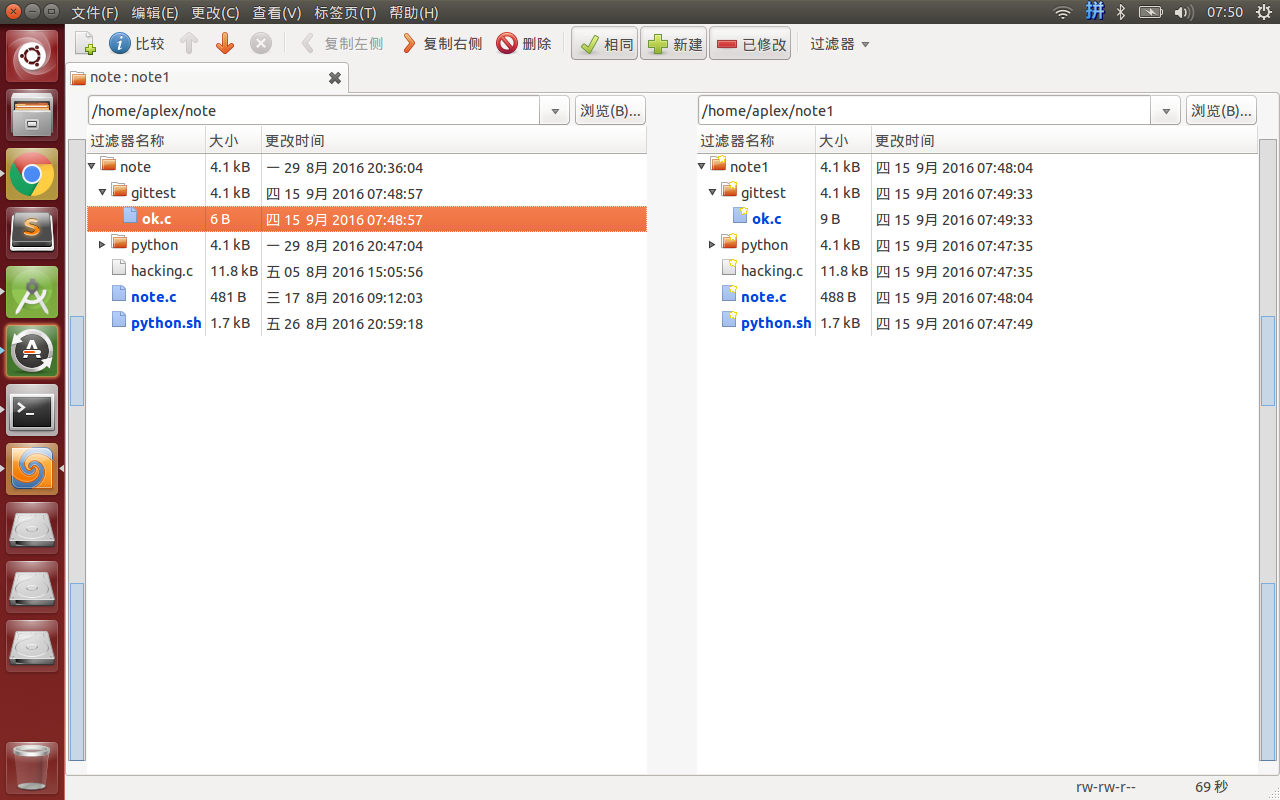Screen dimensions: 1280x800
Task: Select python.sh in the right pane
Action: coord(776,323)
